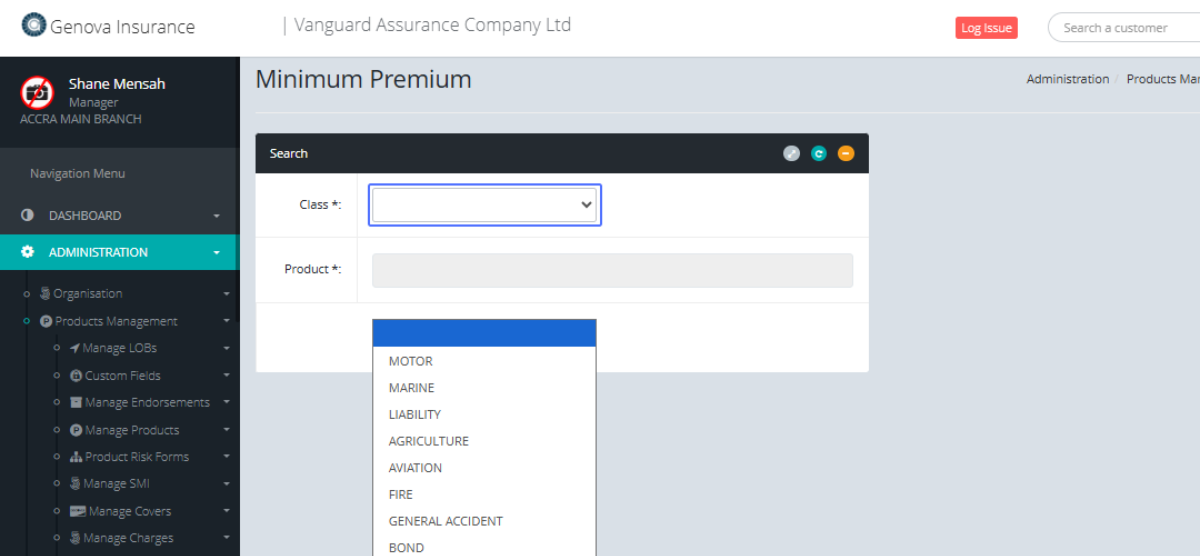This screenshot has width=1200, height=556.
Task: Open the Class dropdown
Action: click(484, 205)
